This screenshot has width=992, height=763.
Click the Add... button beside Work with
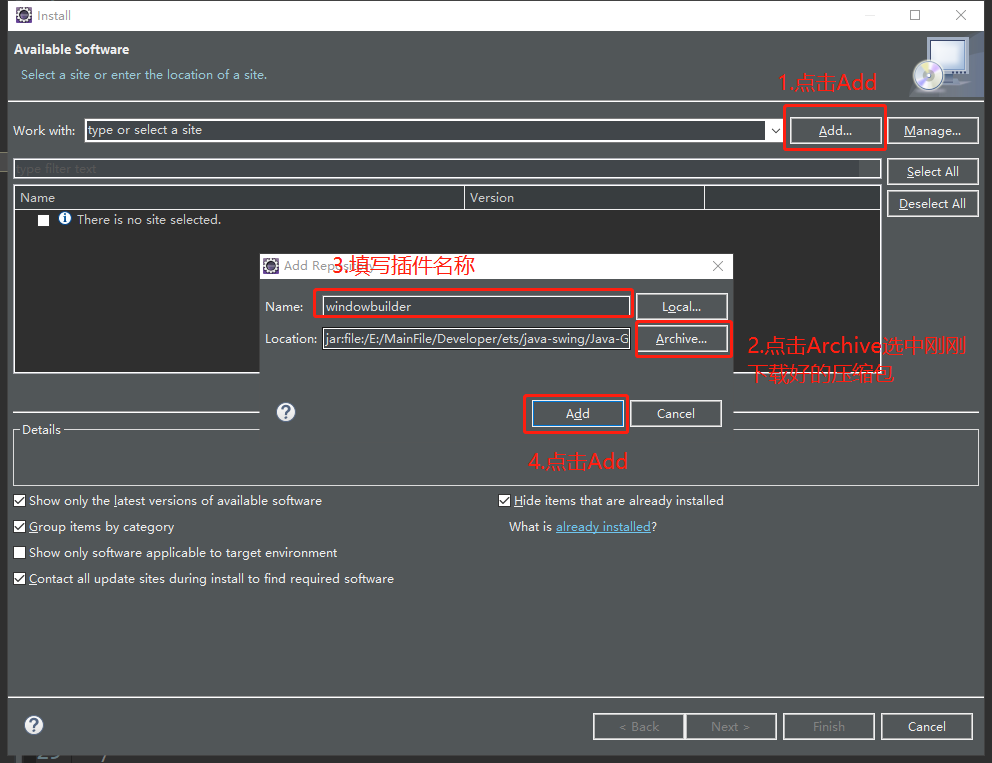click(835, 130)
